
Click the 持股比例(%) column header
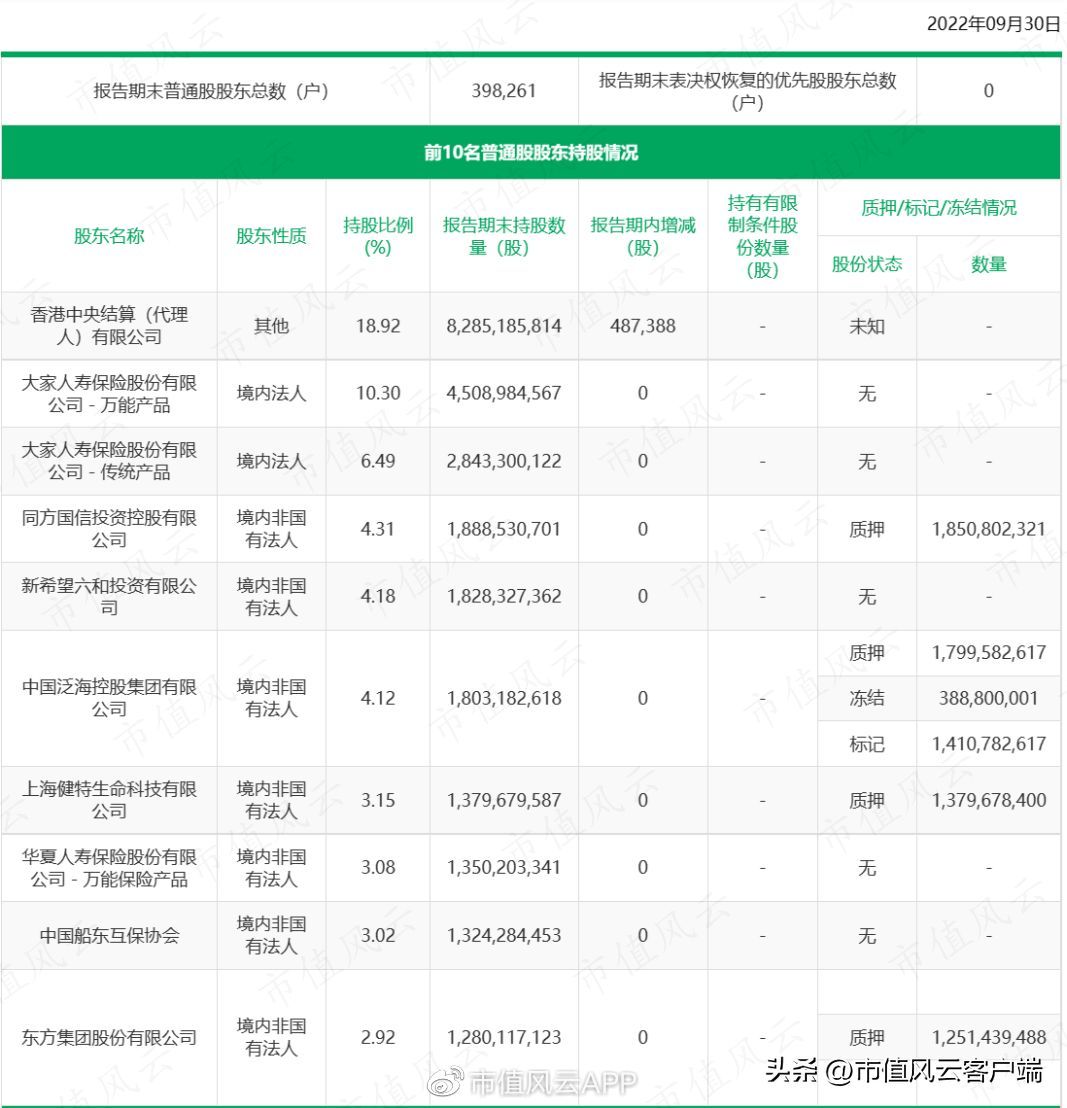coord(378,236)
